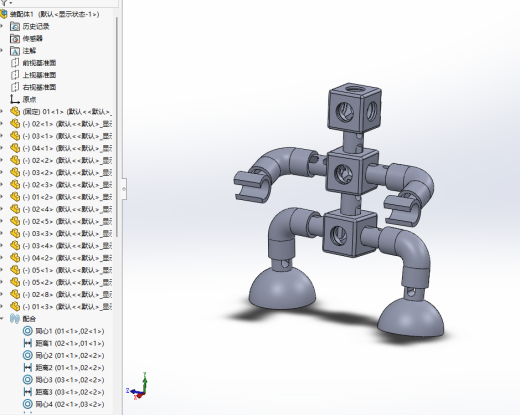The height and width of the screenshot is (415, 520).
Task: Click the 配合 mates folder icon
Action: pos(15,319)
